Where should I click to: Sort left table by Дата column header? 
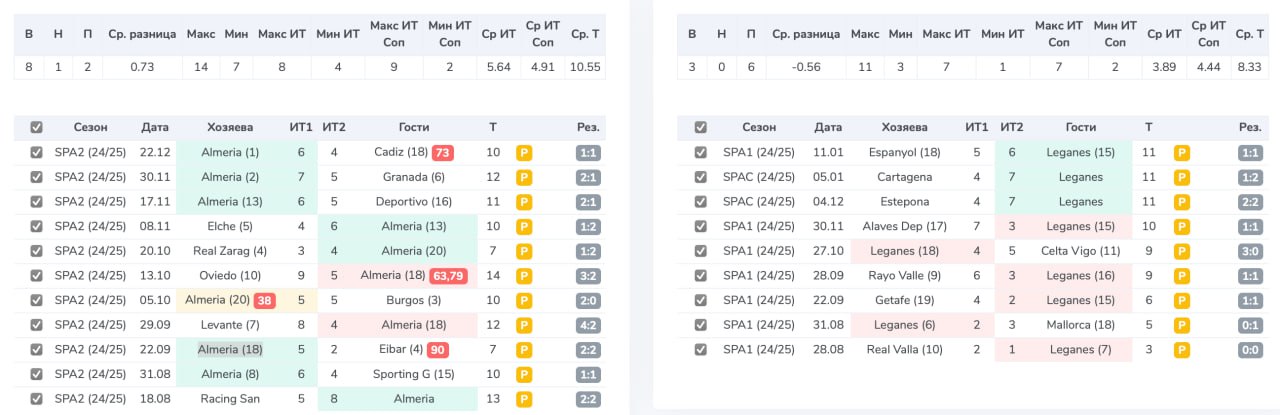pyautogui.click(x=155, y=127)
